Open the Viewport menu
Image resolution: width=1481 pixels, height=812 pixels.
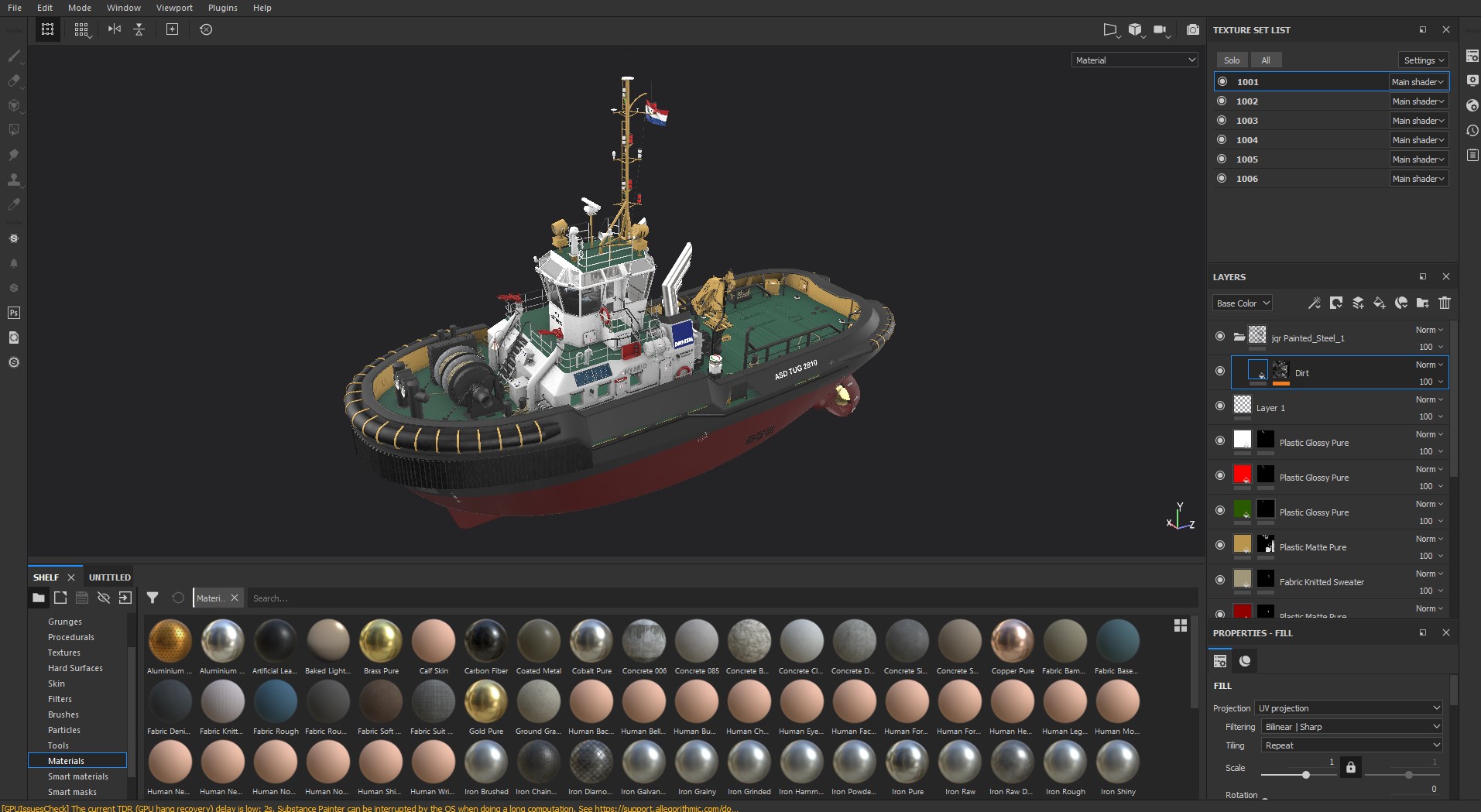[174, 8]
